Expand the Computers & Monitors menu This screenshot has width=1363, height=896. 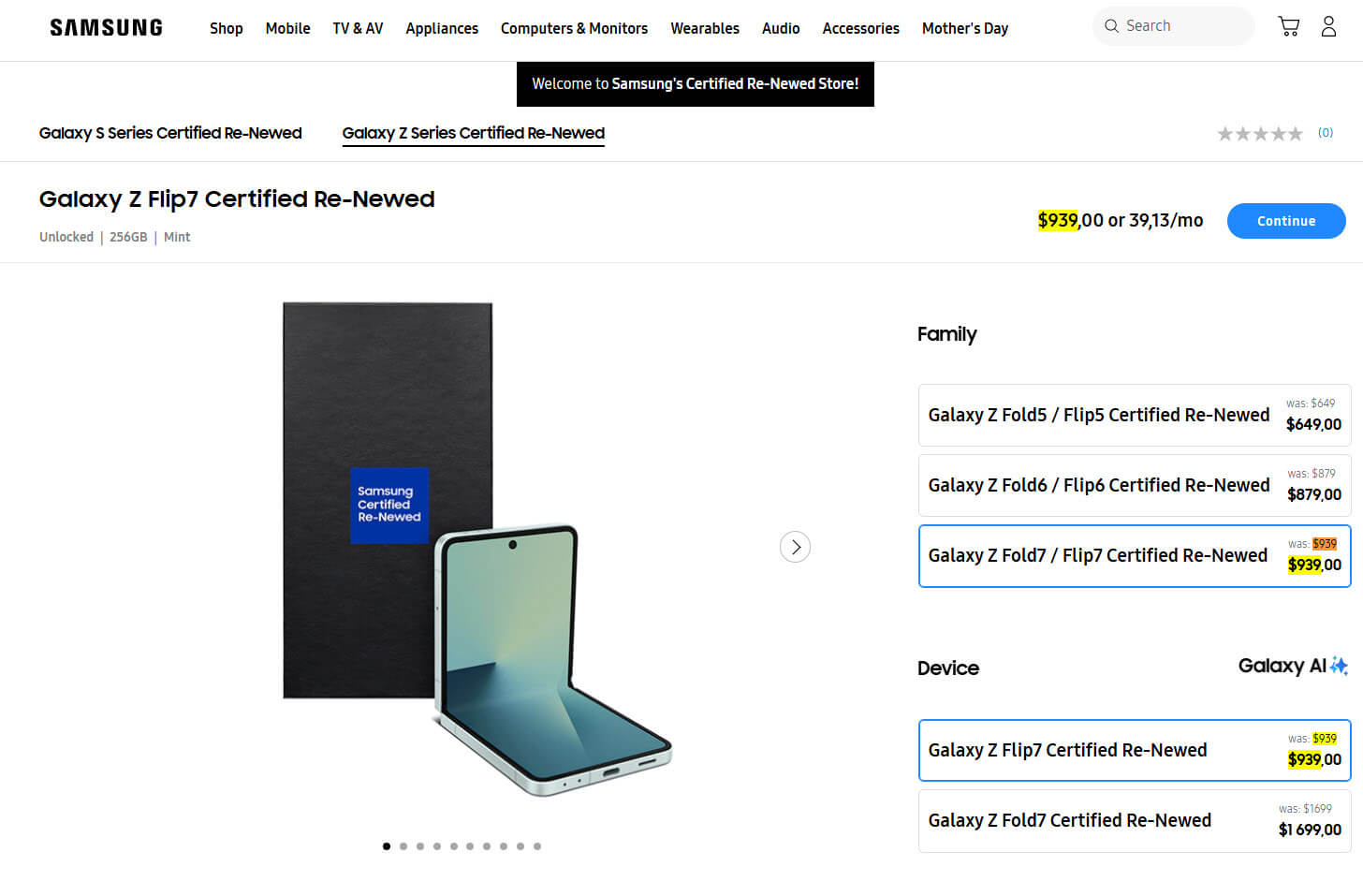574,28
